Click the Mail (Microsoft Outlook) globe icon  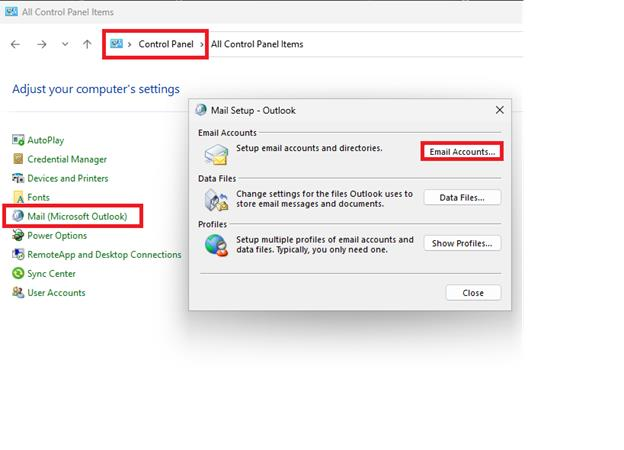(18, 216)
